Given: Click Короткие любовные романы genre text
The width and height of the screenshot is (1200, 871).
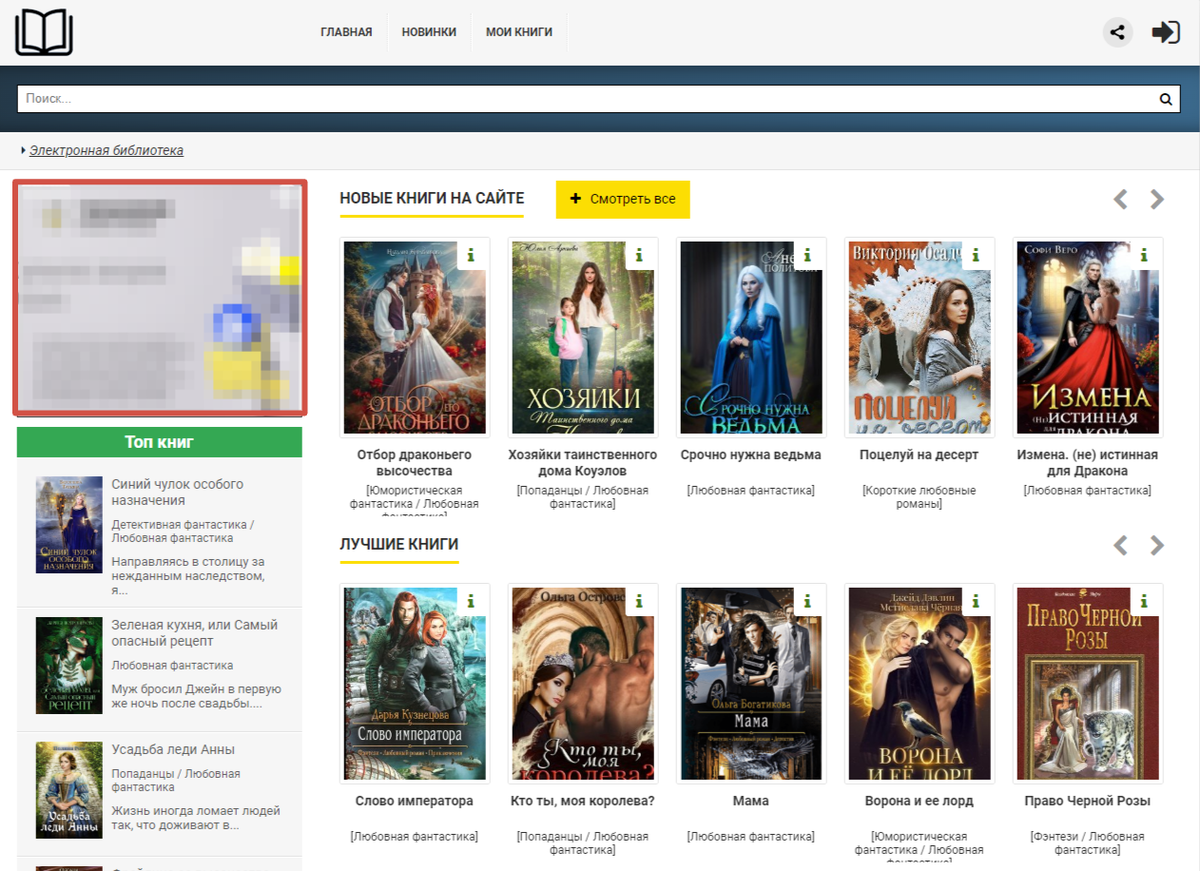Looking at the screenshot, I should tap(919, 498).
